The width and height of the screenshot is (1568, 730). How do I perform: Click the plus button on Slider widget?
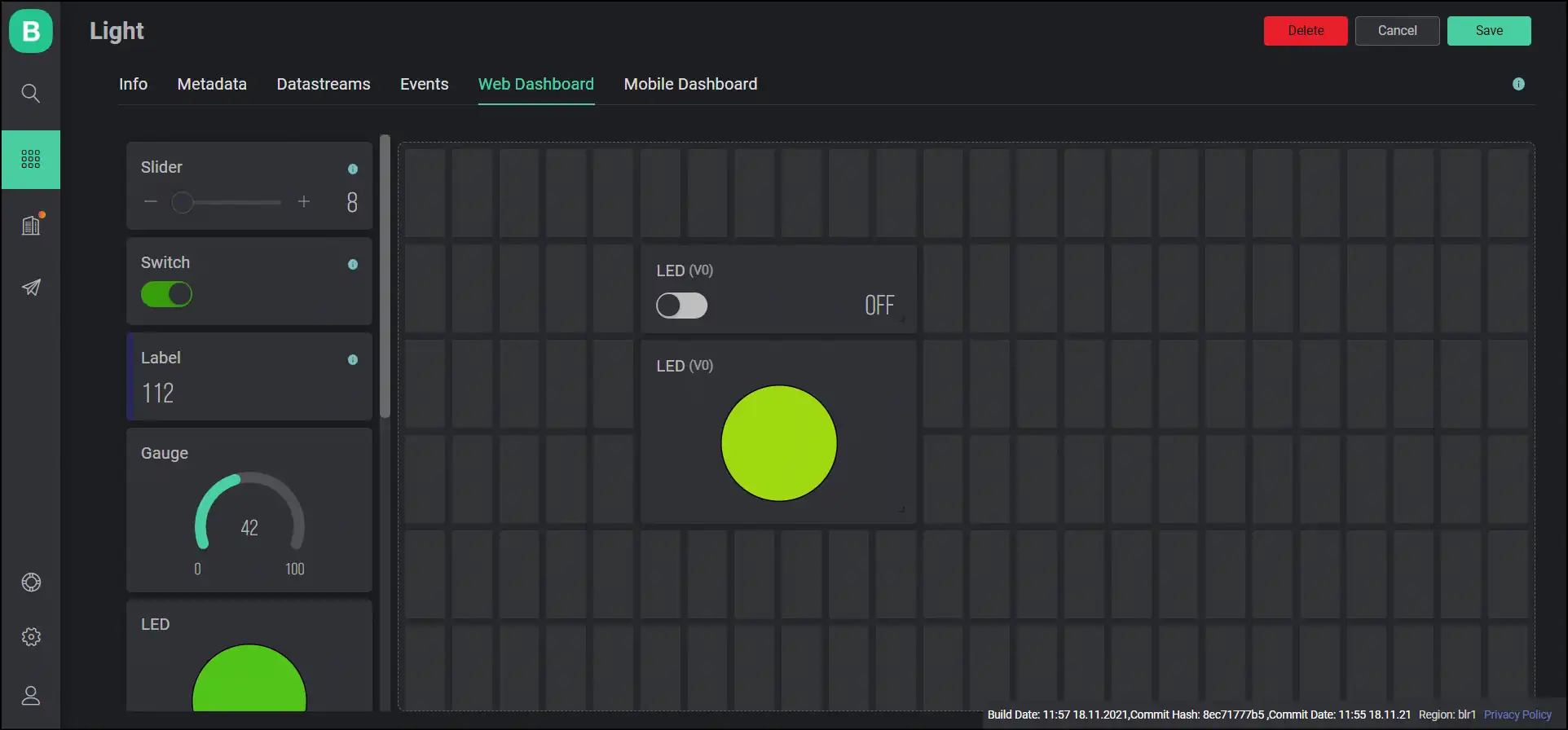coord(304,202)
